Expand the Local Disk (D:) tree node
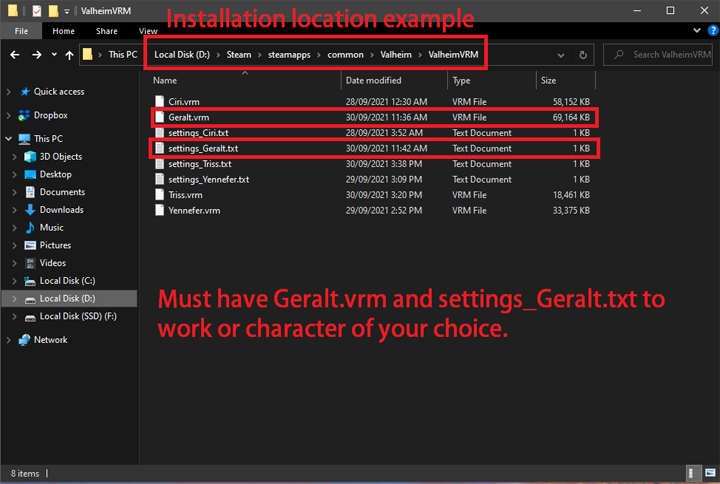Viewport: 720px width, 484px height. (15, 298)
